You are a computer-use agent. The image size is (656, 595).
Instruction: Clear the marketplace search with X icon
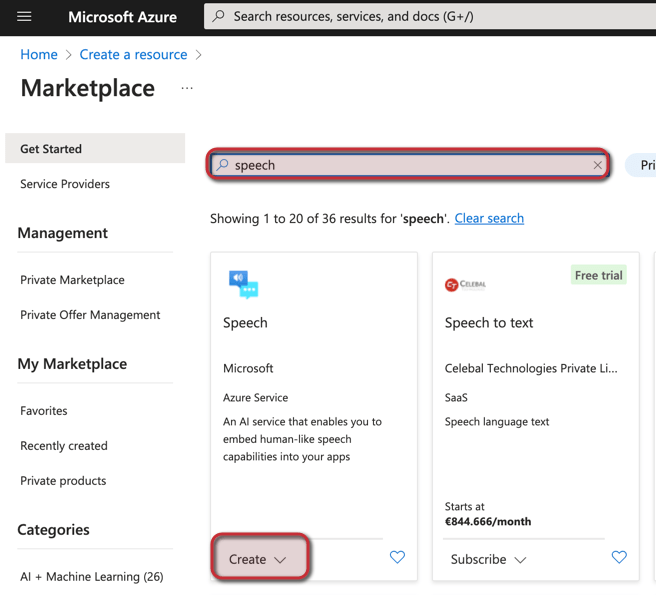pyautogui.click(x=597, y=165)
